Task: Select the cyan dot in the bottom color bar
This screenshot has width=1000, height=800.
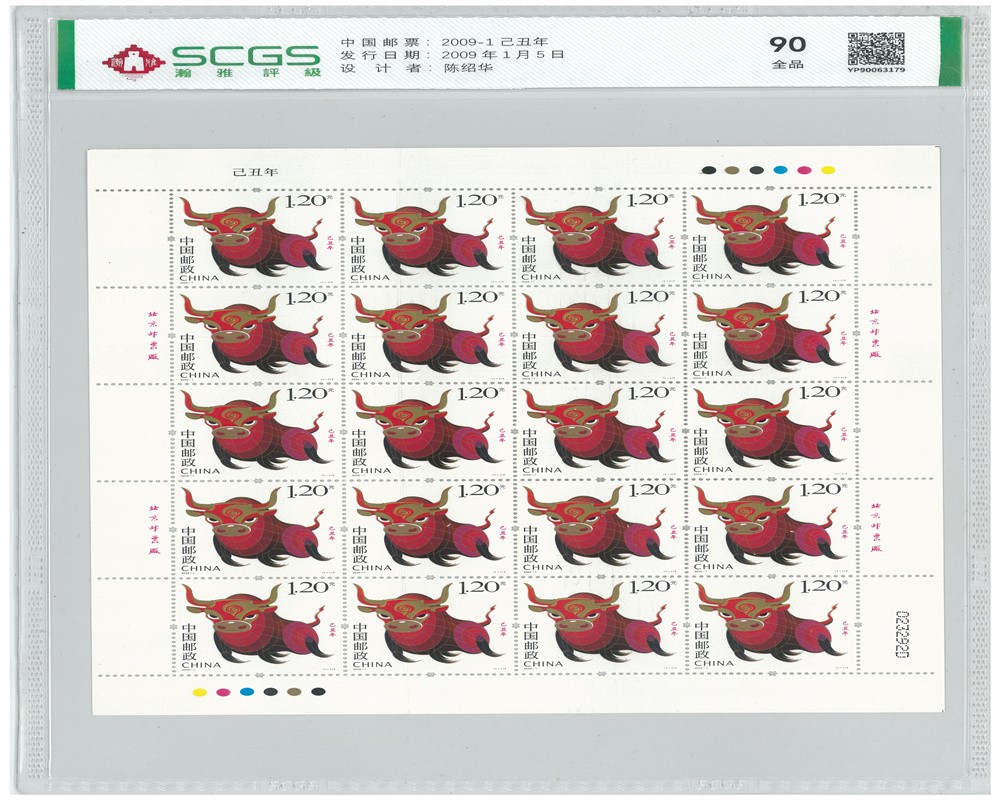Action: (246, 691)
